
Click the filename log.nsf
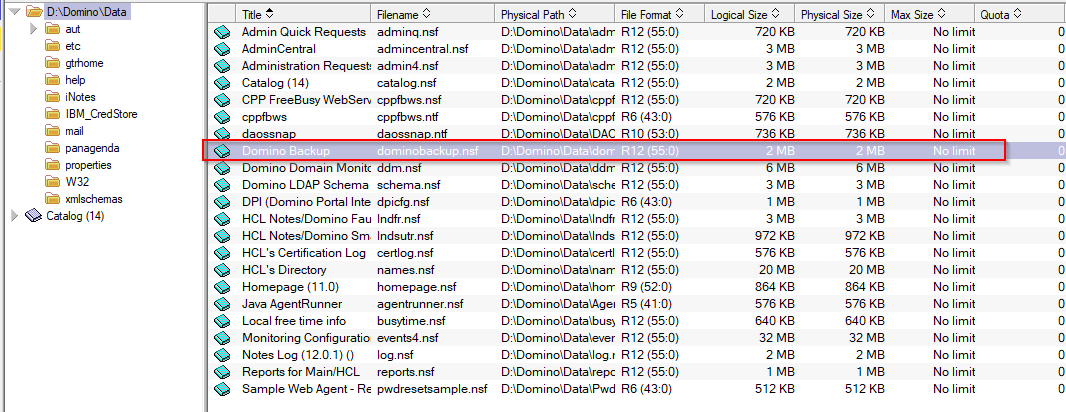[396, 355]
